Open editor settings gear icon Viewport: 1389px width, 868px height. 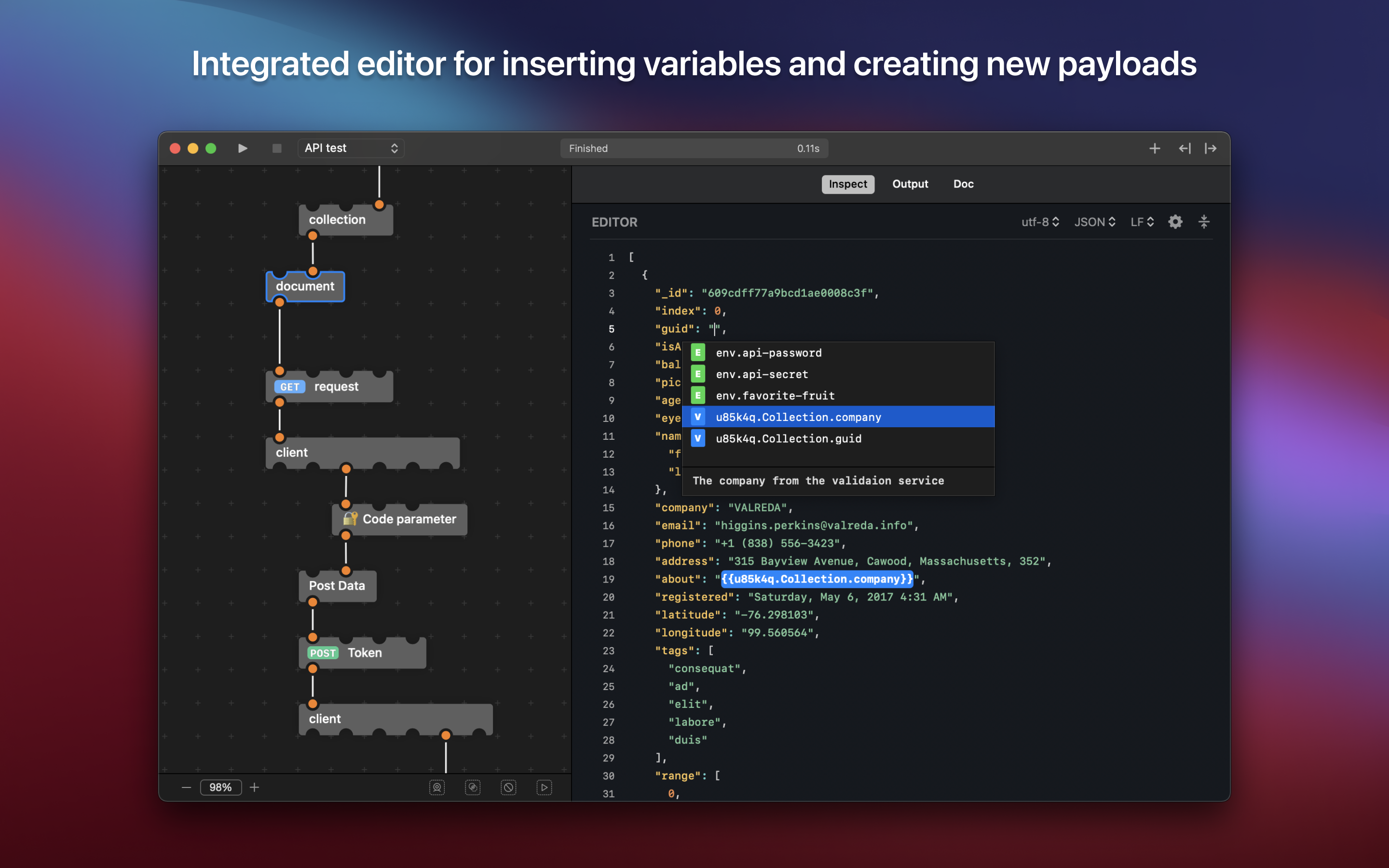tap(1175, 222)
